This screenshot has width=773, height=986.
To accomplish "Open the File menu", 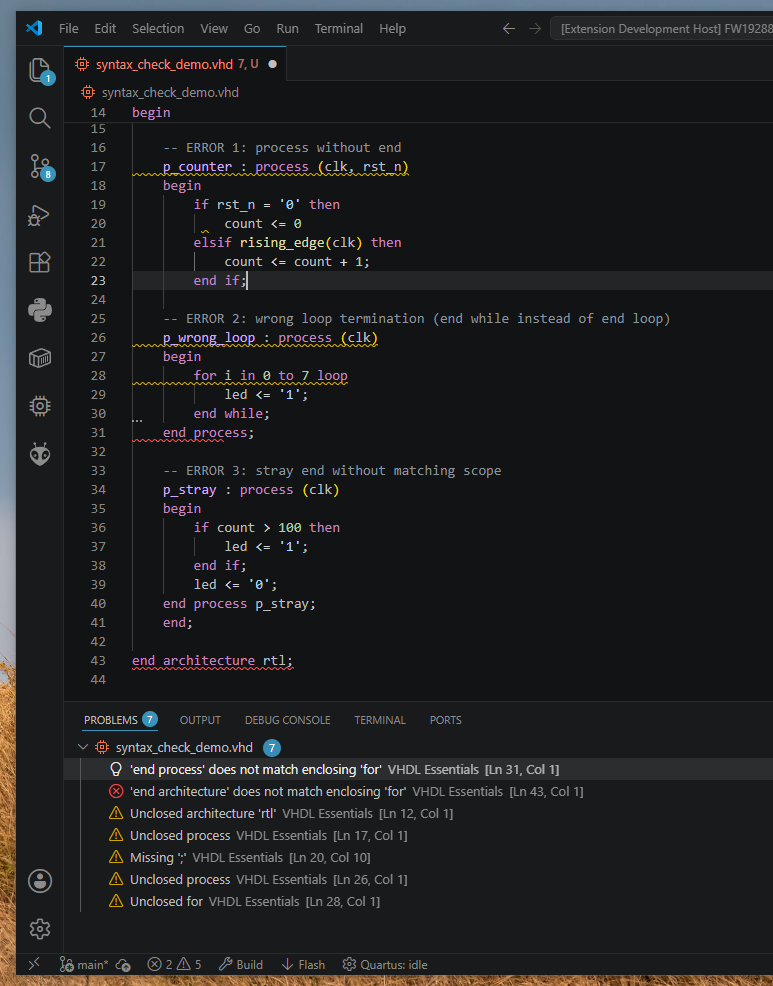I will [x=69, y=28].
